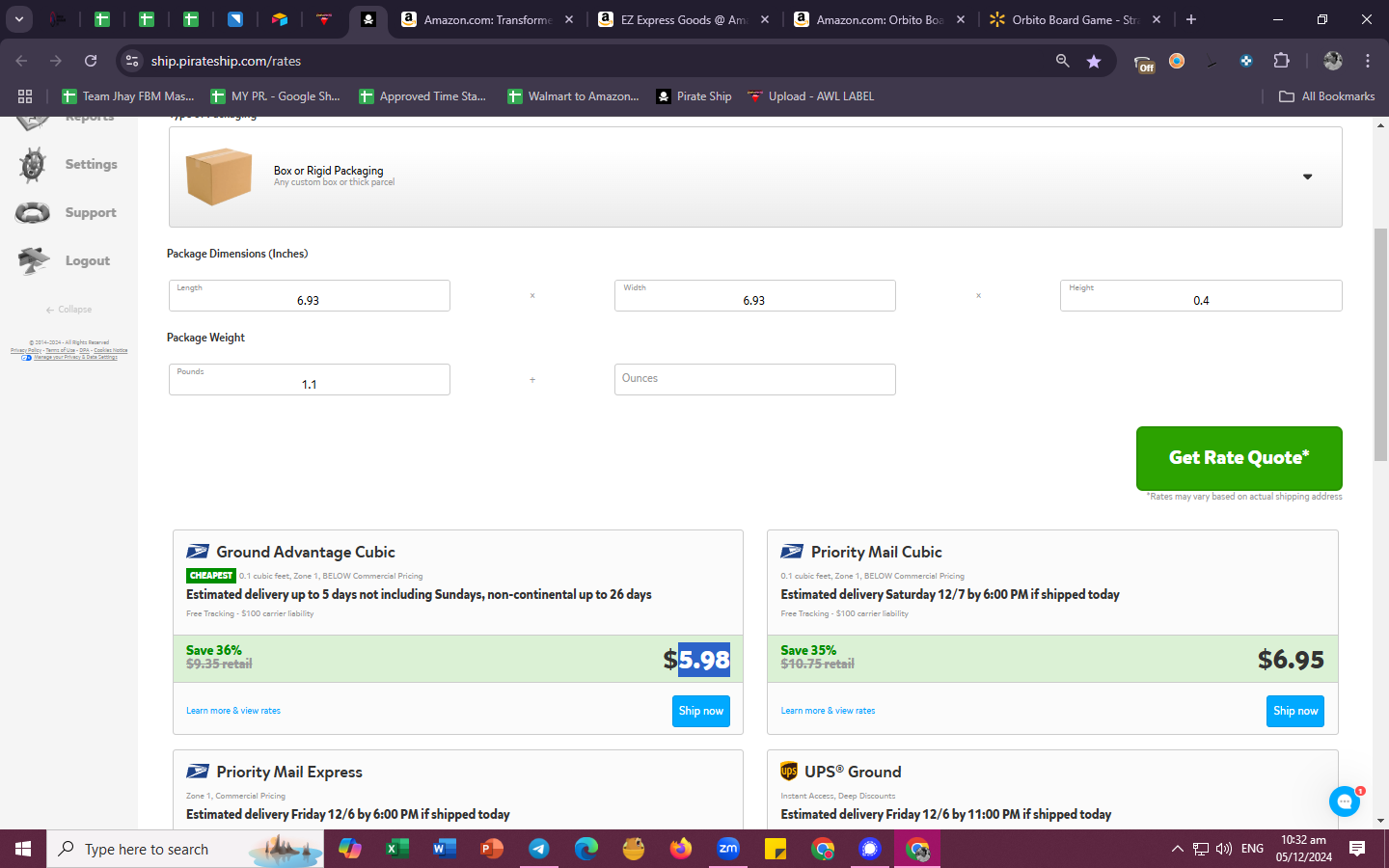The image size is (1389, 868).
Task: Reload the Pirate Ship page
Action: 91,61
